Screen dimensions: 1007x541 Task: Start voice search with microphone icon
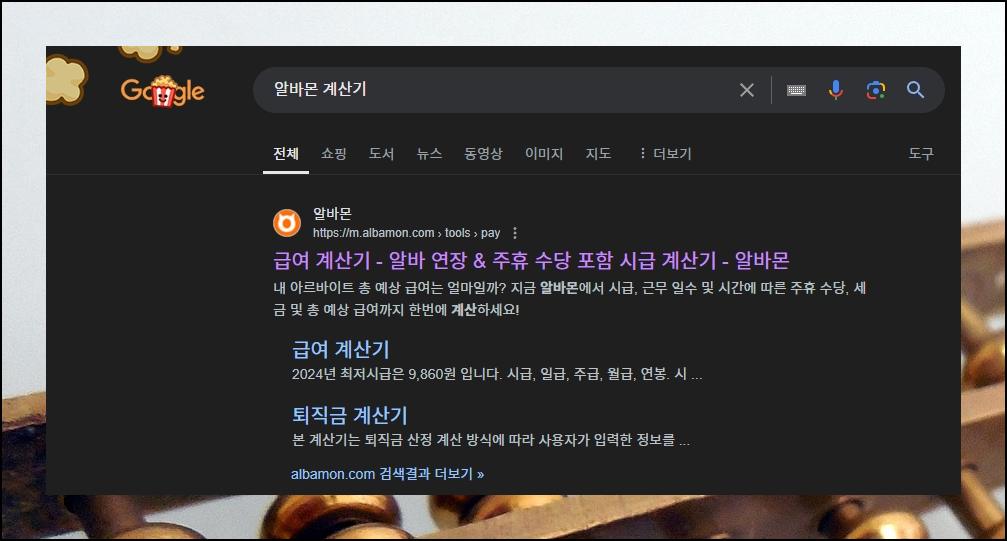[836, 90]
